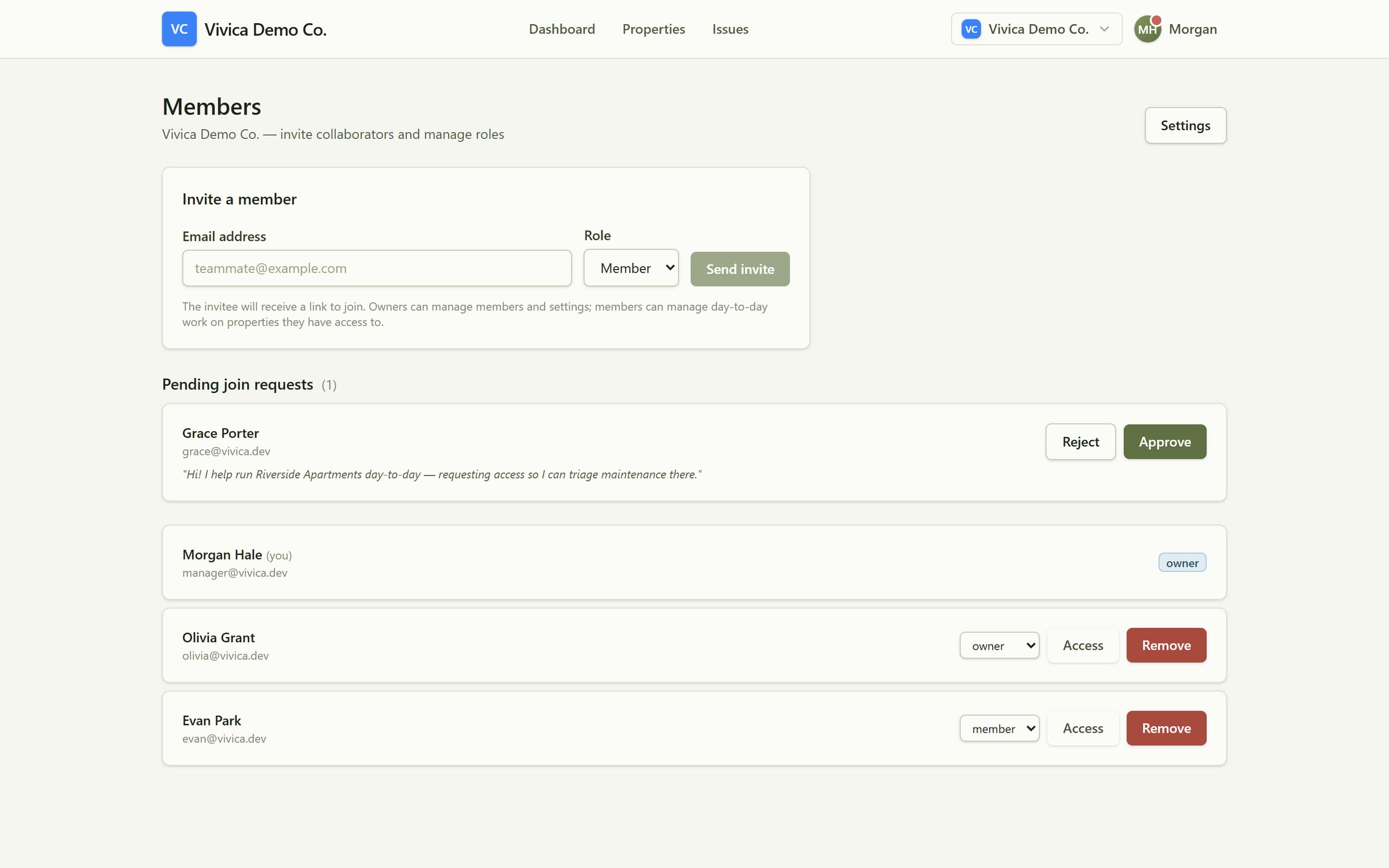
Task: Reject Grace Porter's join request
Action: (x=1080, y=442)
